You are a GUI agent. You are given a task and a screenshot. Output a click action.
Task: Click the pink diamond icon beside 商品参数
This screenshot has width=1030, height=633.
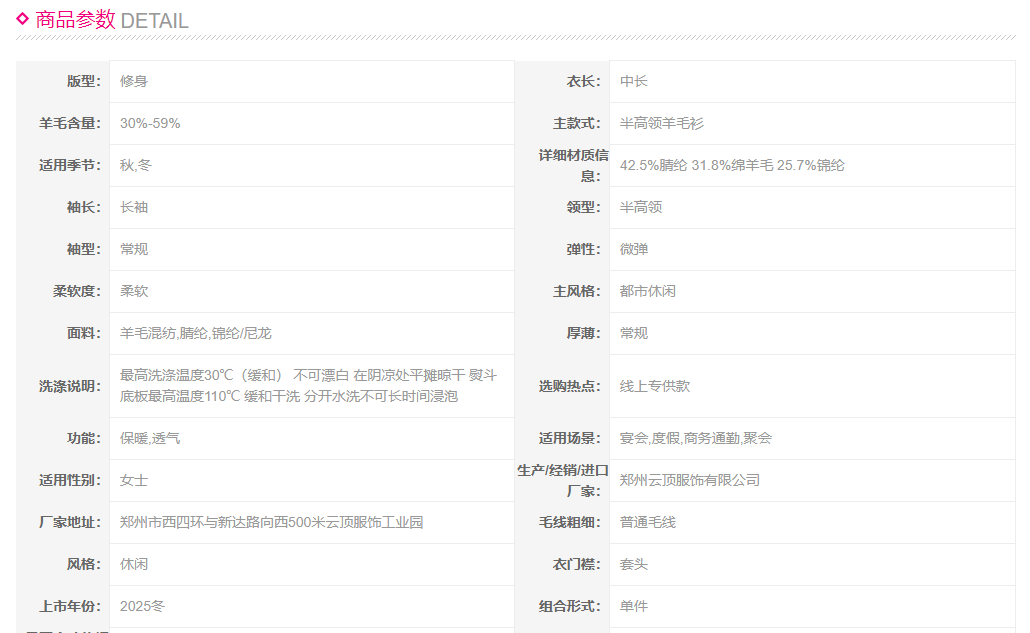tap(23, 18)
